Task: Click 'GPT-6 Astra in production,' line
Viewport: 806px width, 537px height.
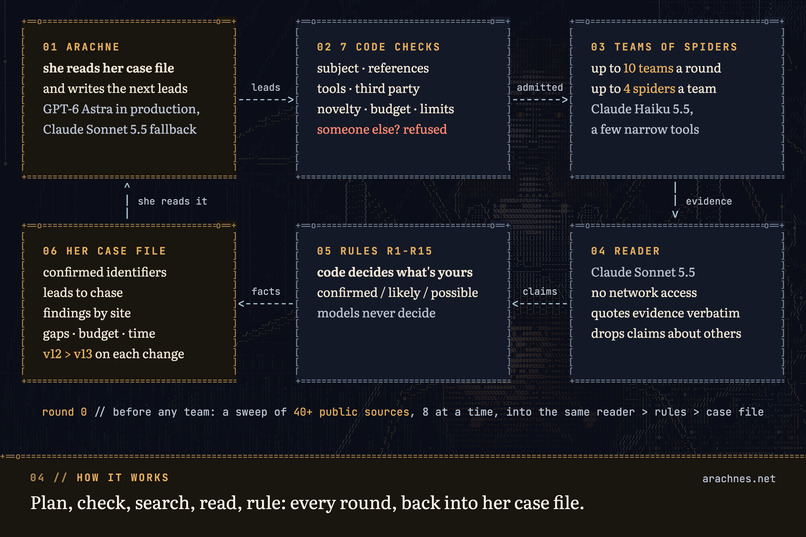Action: click(x=121, y=109)
